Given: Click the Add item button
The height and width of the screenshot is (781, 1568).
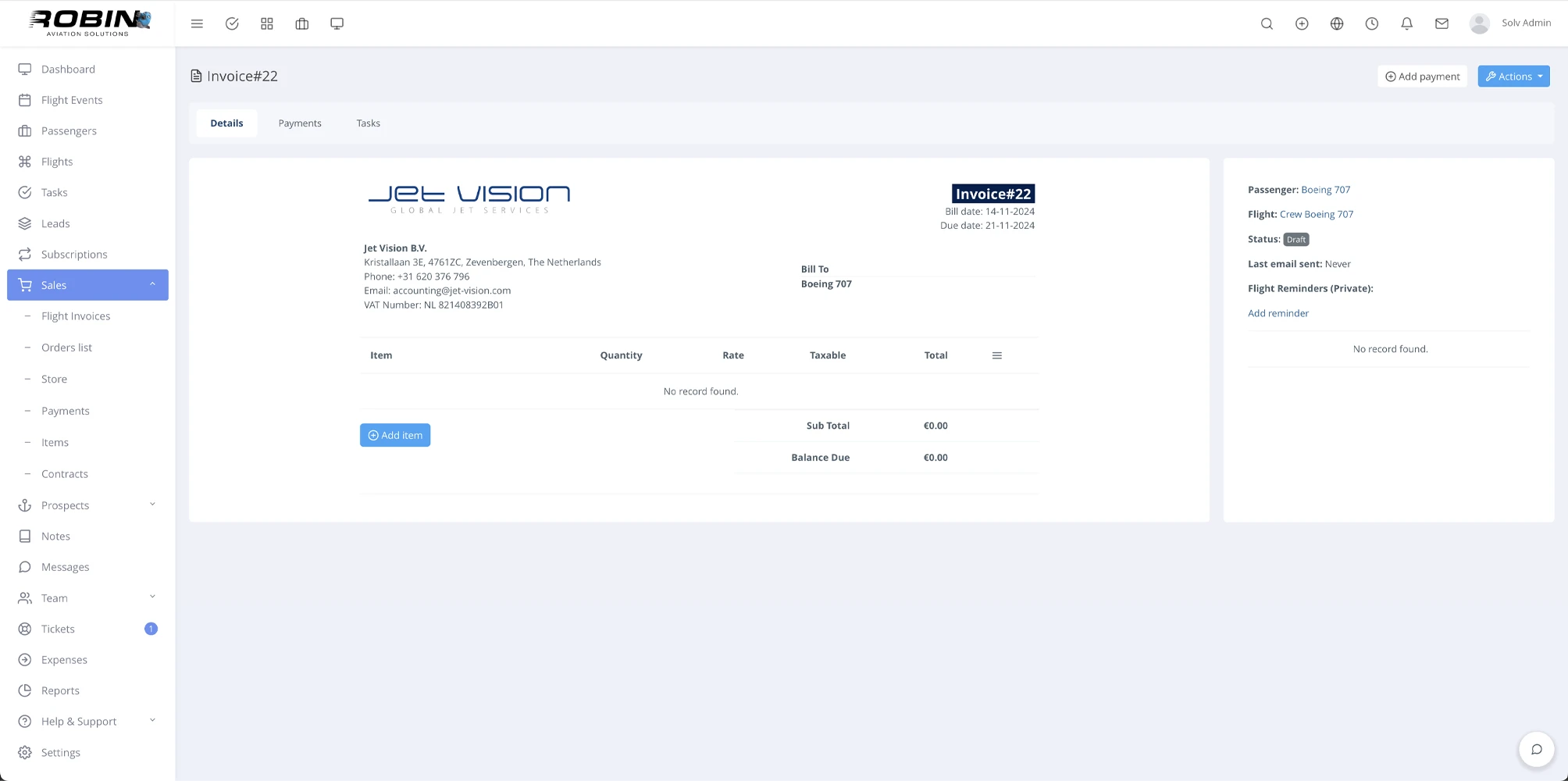Looking at the screenshot, I should 395,435.
